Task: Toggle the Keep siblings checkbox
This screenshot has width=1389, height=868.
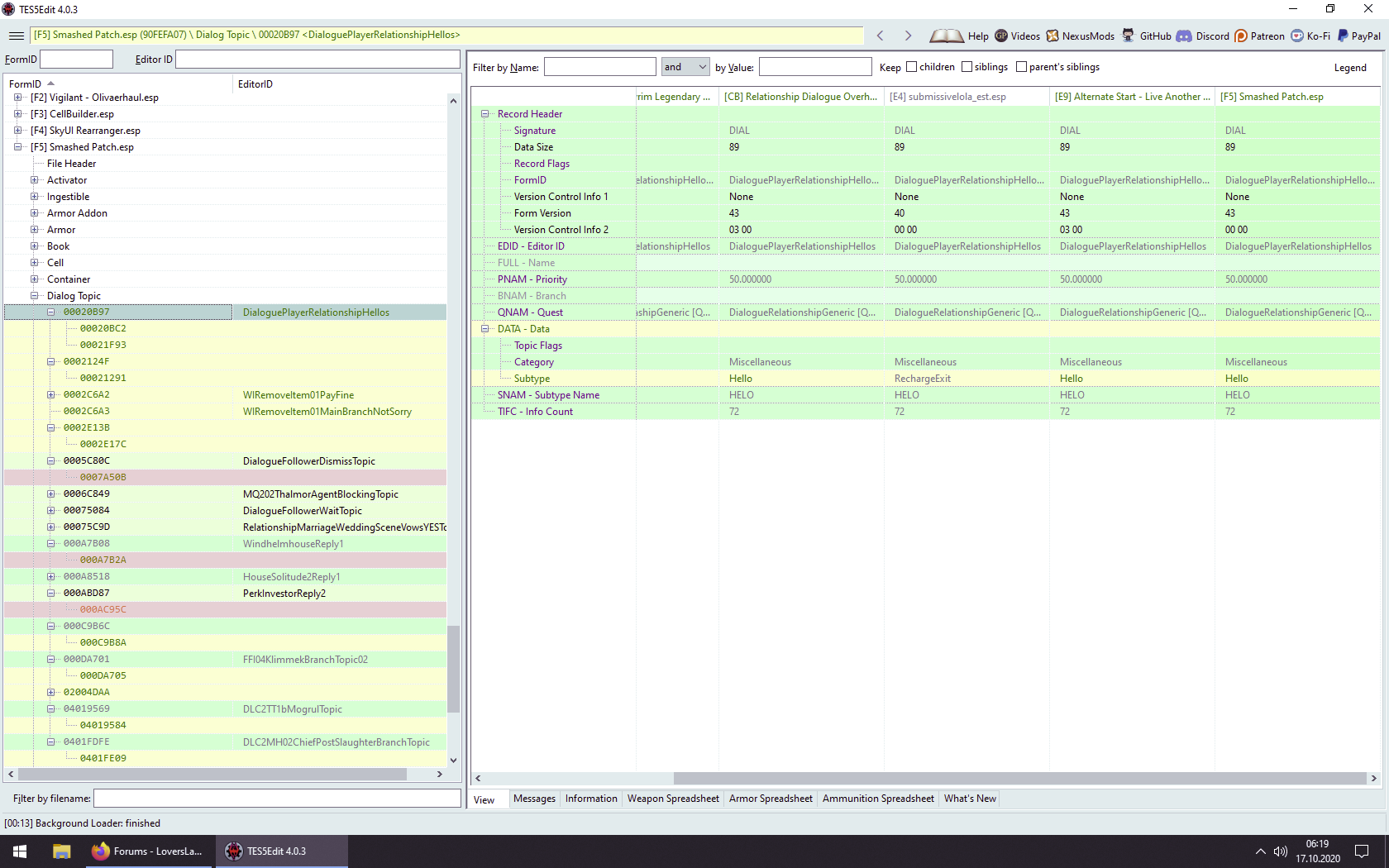Action: [967, 67]
